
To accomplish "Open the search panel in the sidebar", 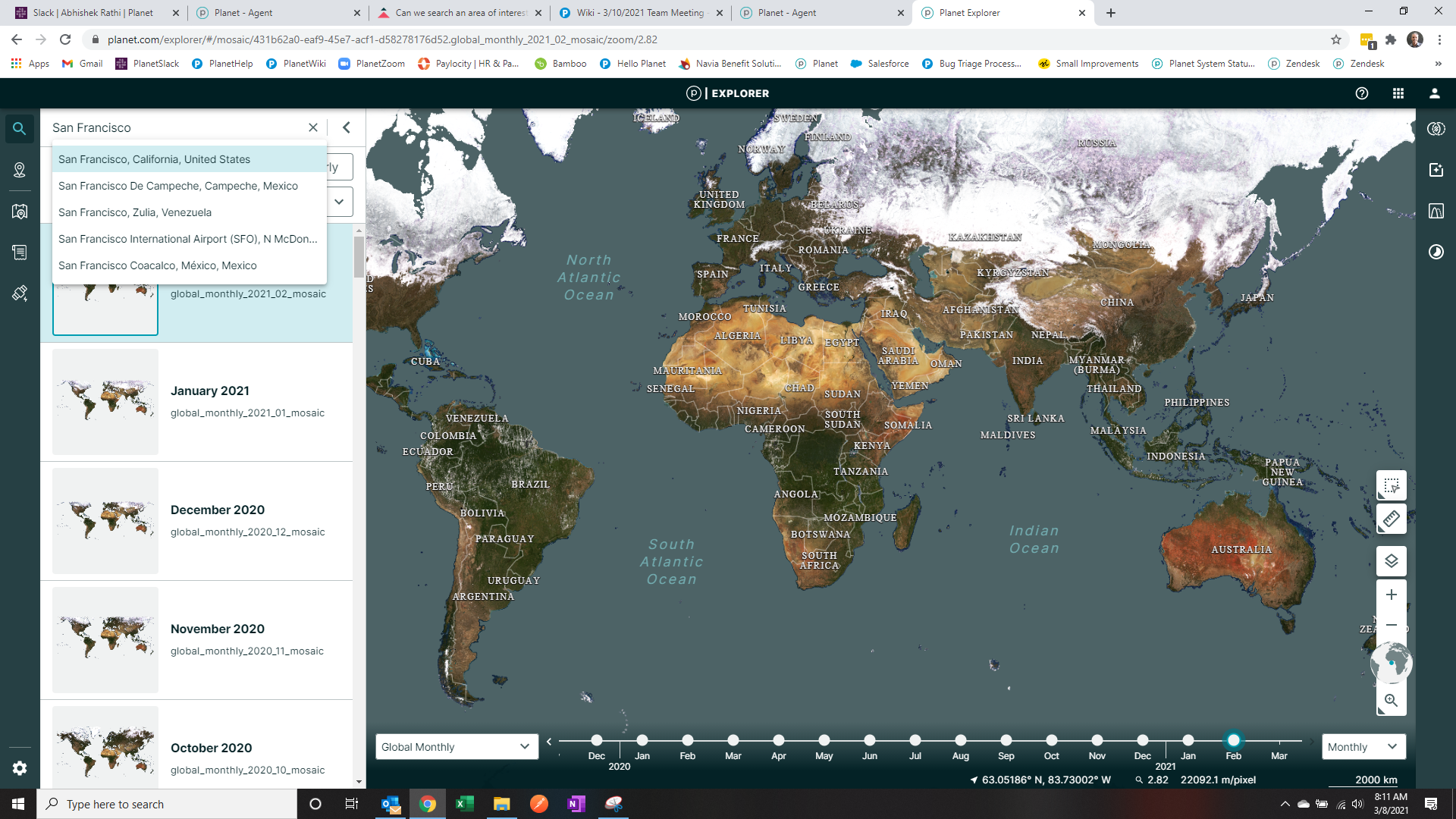I will pyautogui.click(x=19, y=128).
